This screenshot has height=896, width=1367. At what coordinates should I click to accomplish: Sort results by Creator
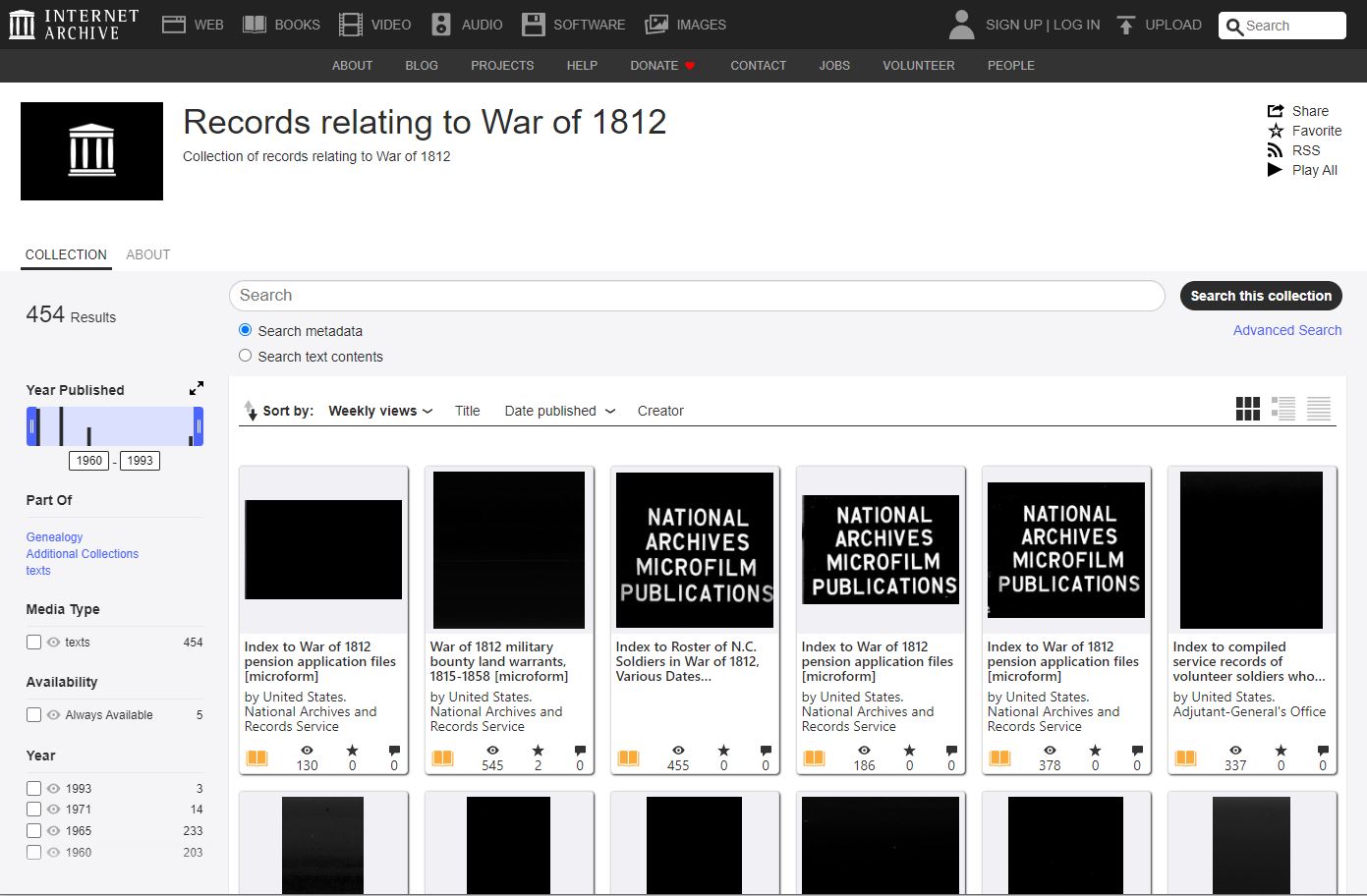[660, 411]
